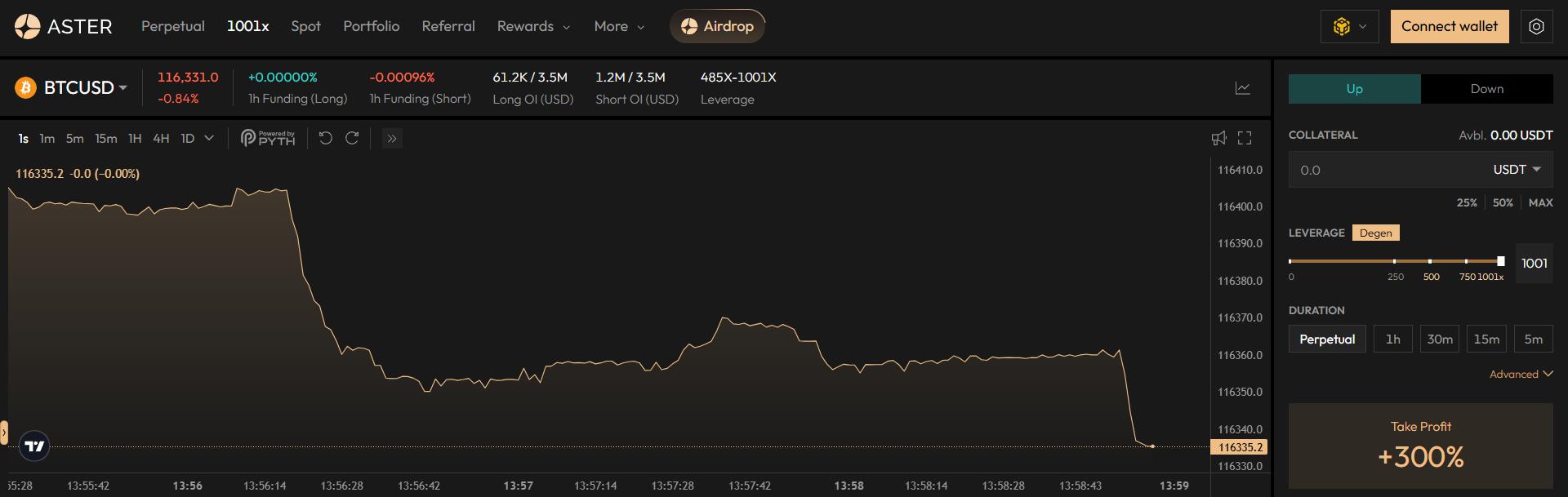The width and height of the screenshot is (1568, 497).
Task: Click the megaphone announcement icon
Action: tap(1218, 138)
